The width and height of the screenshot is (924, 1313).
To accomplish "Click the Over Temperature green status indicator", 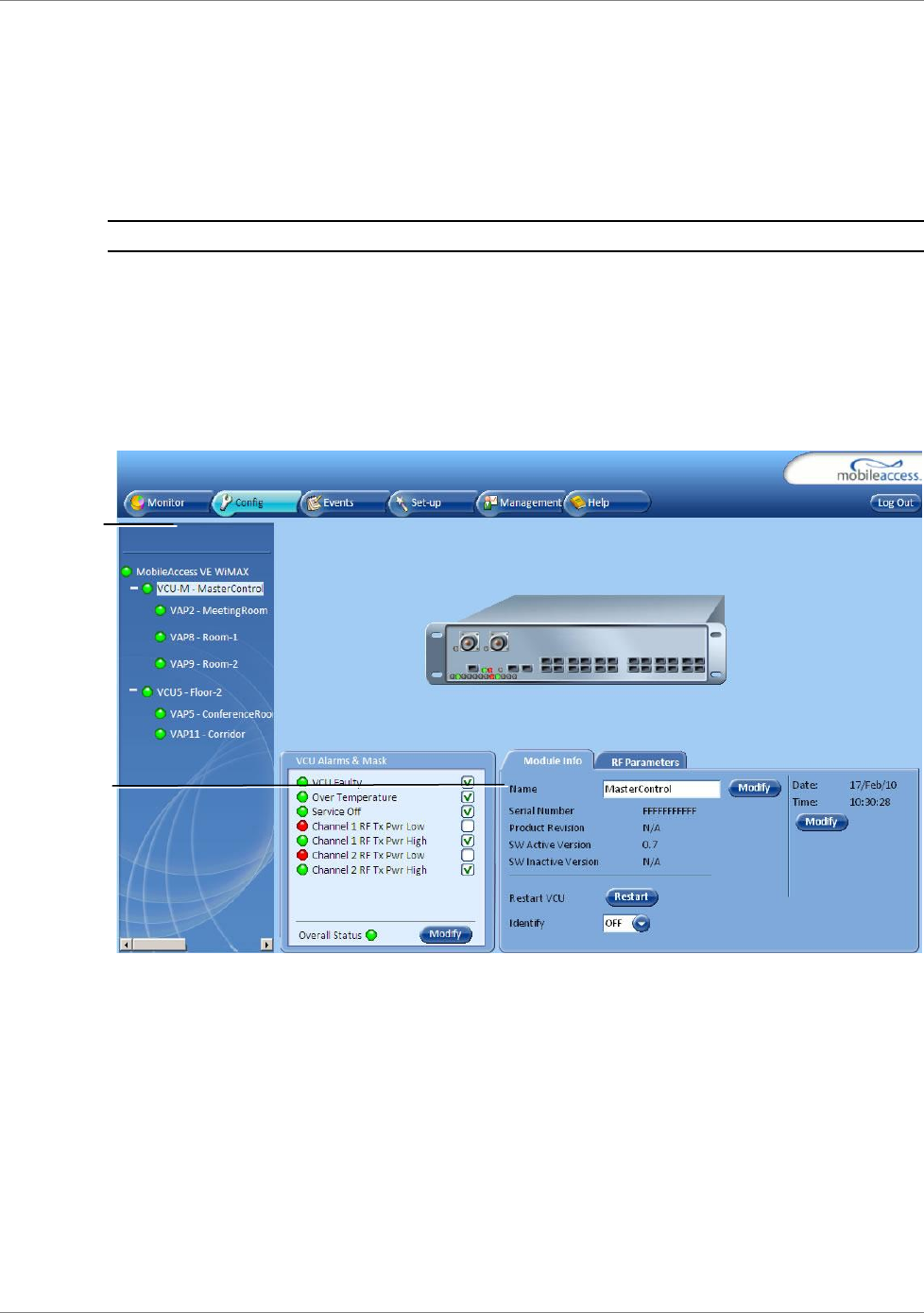I will pyautogui.click(x=302, y=797).
